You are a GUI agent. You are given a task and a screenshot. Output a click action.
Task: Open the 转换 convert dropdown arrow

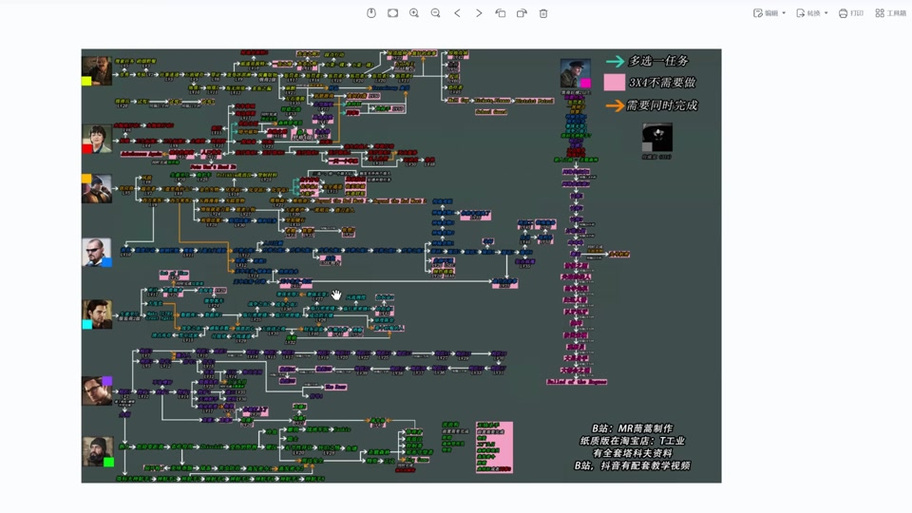(x=826, y=13)
